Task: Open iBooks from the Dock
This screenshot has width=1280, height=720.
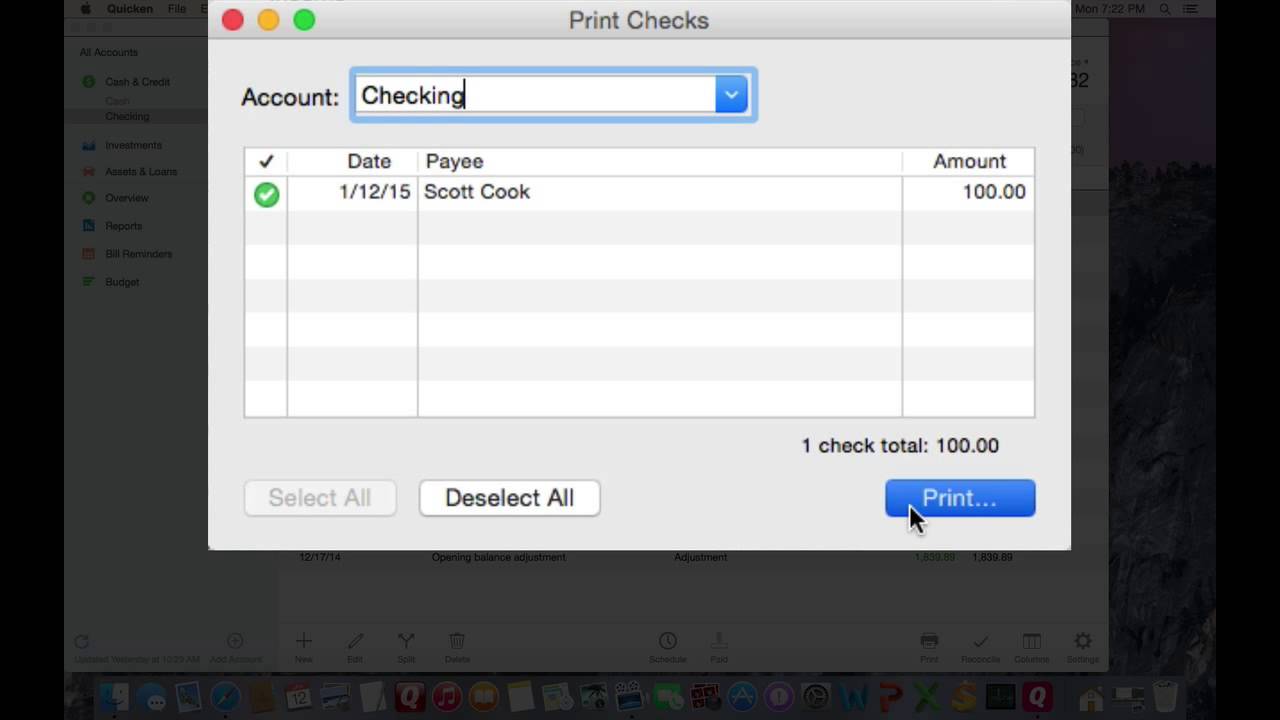Action: (484, 697)
